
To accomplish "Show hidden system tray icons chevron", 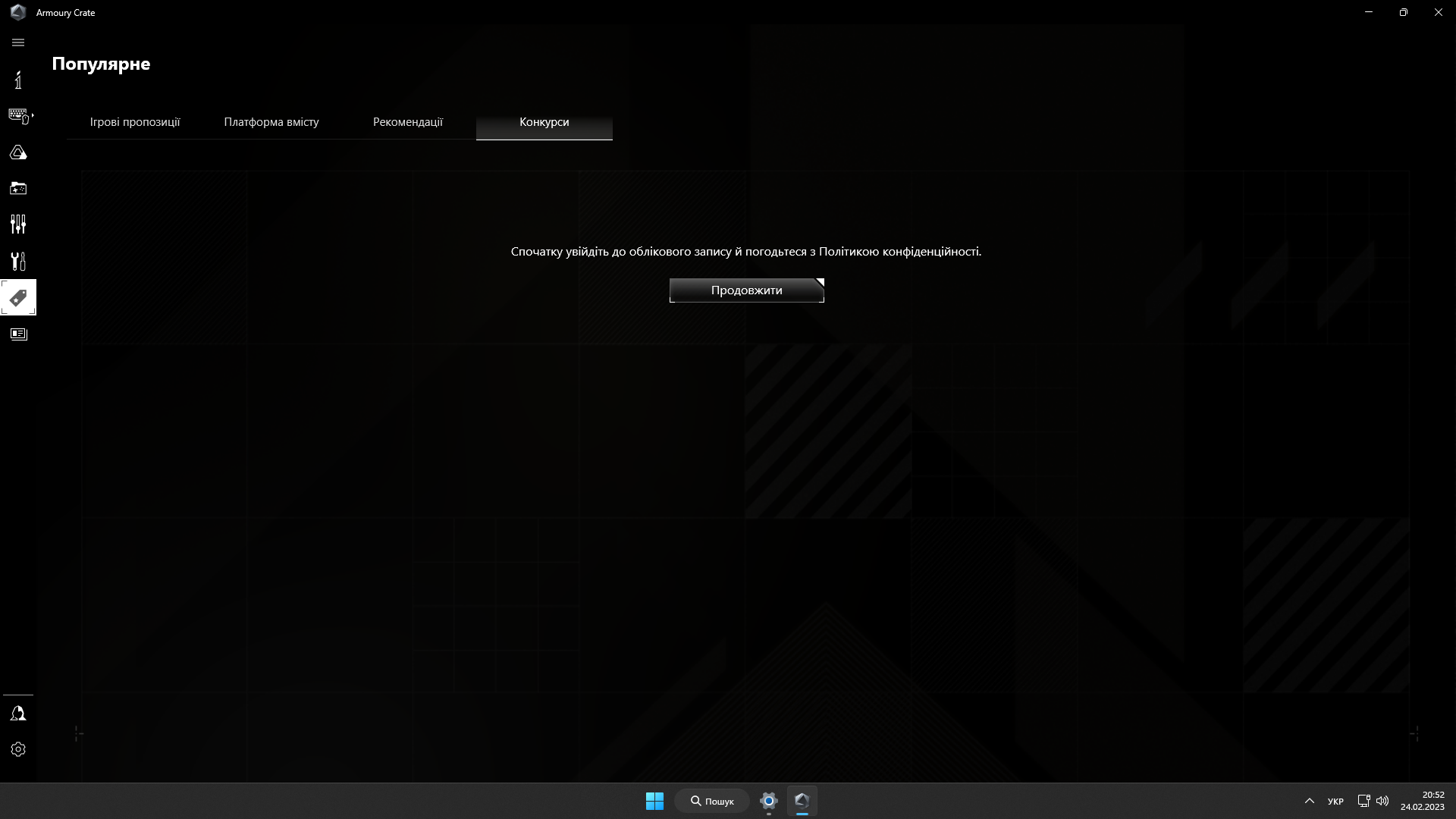I will coord(1309,801).
